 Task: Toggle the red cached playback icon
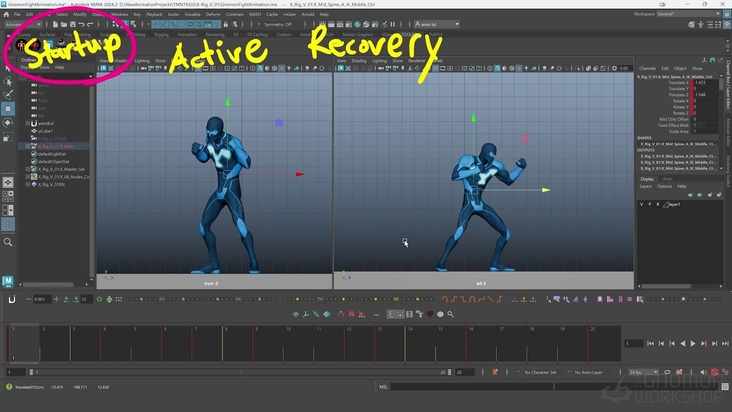tap(714, 372)
